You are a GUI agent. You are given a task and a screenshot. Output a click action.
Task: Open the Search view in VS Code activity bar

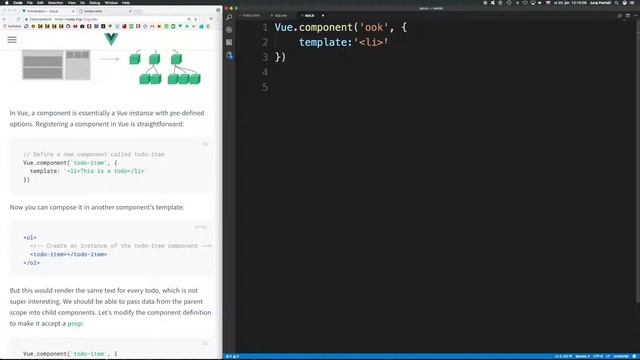pos(229,17)
